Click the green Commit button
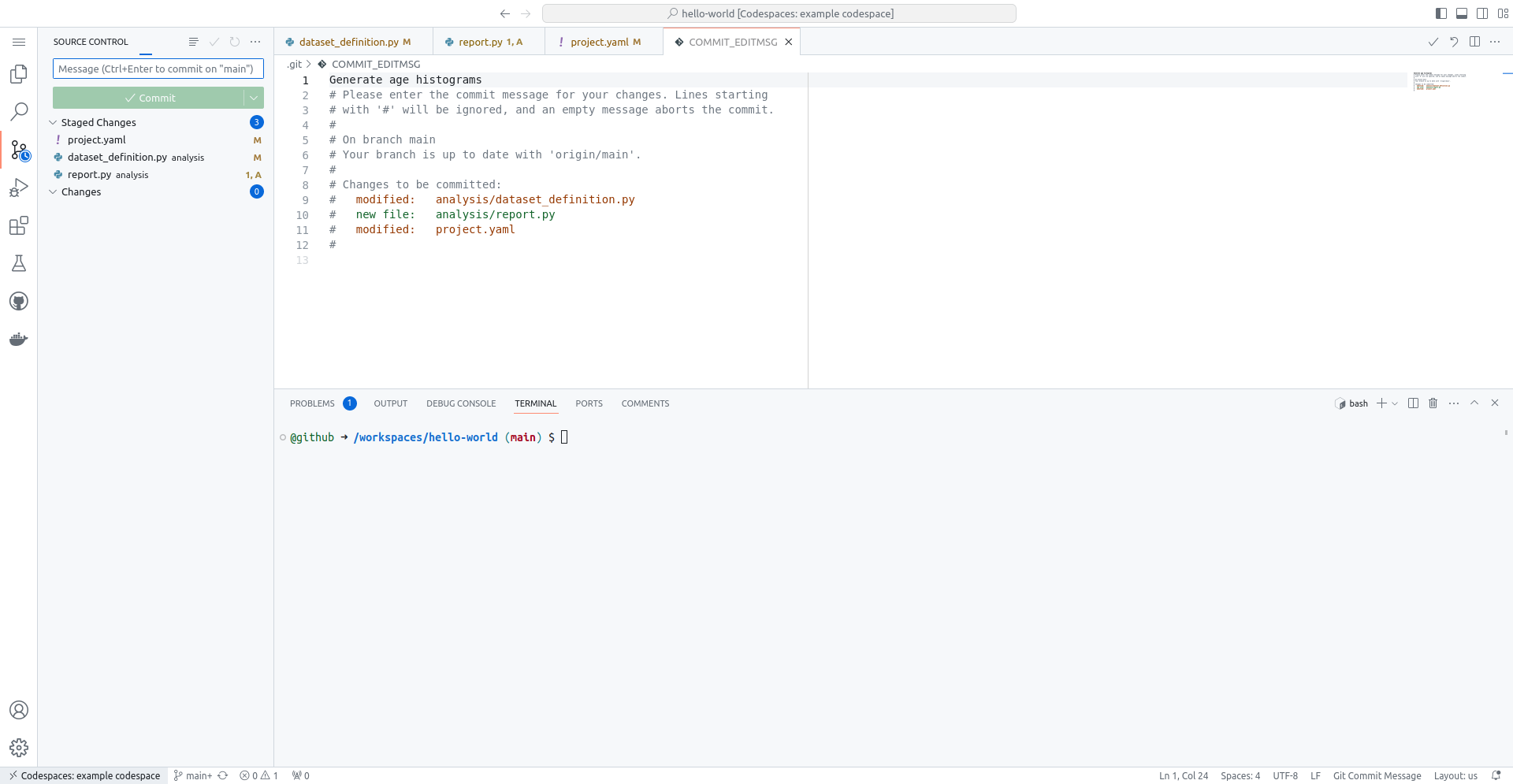Image resolution: width=1513 pixels, height=784 pixels. coord(149,98)
